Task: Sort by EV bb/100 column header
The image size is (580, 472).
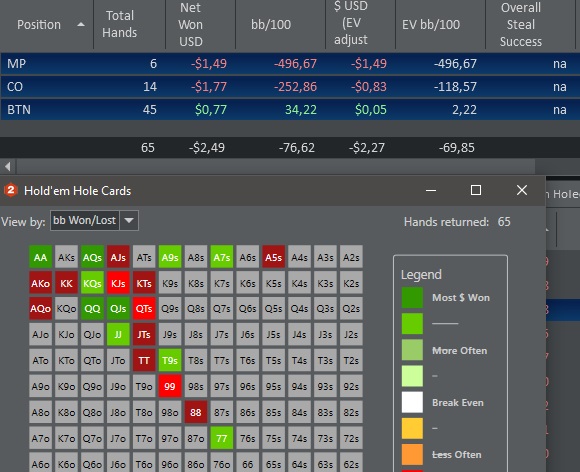Action: [x=431, y=24]
